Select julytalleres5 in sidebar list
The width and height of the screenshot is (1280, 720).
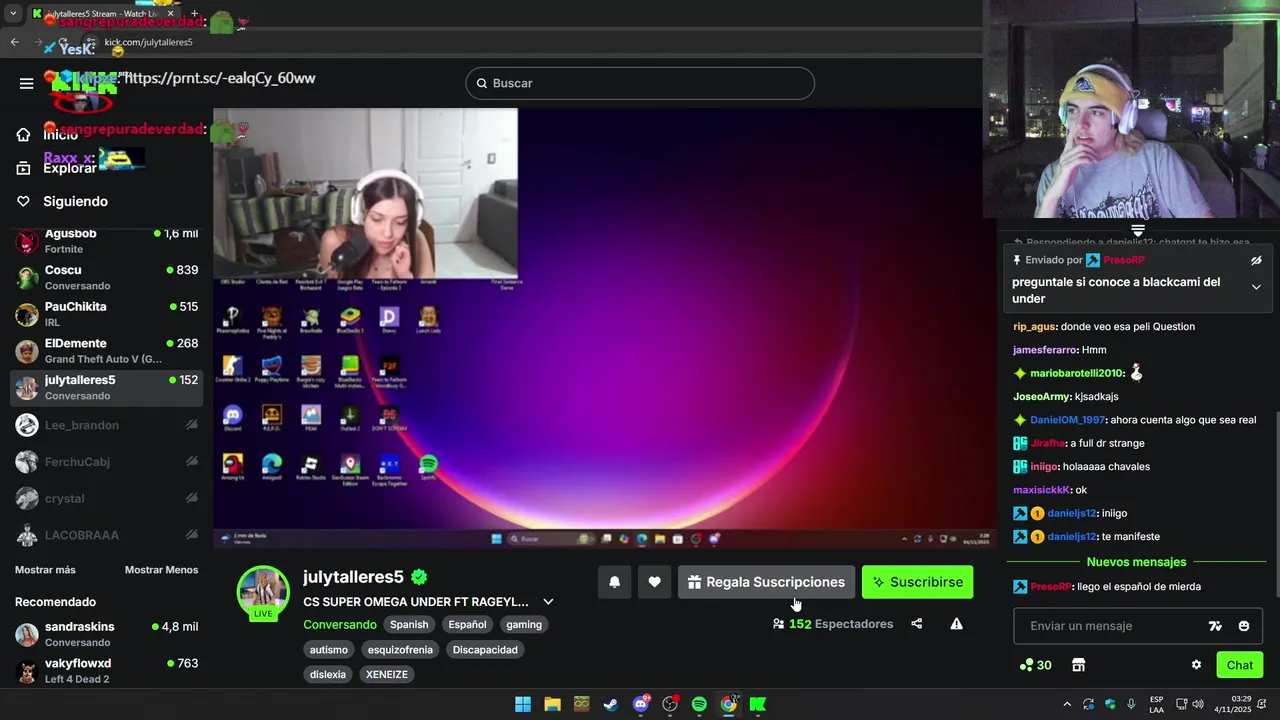[106, 388]
